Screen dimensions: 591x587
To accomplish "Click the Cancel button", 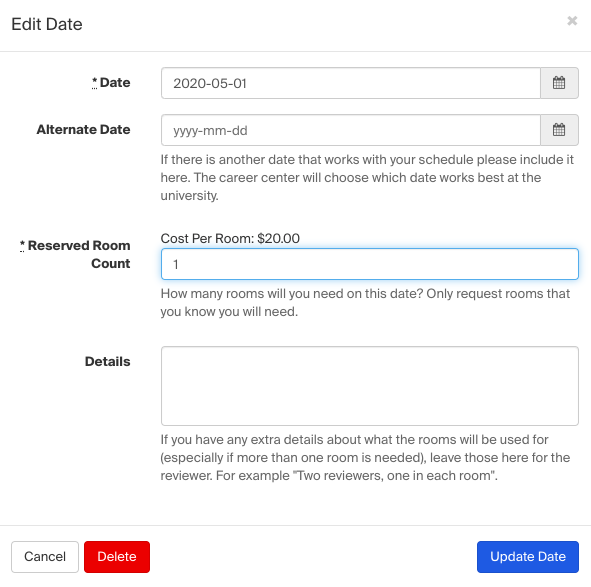I will [45, 557].
